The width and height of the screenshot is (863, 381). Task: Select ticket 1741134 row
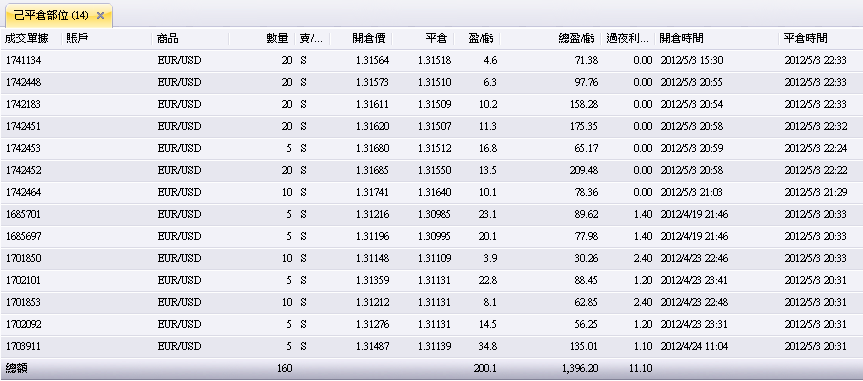pyautogui.click(x=432, y=61)
